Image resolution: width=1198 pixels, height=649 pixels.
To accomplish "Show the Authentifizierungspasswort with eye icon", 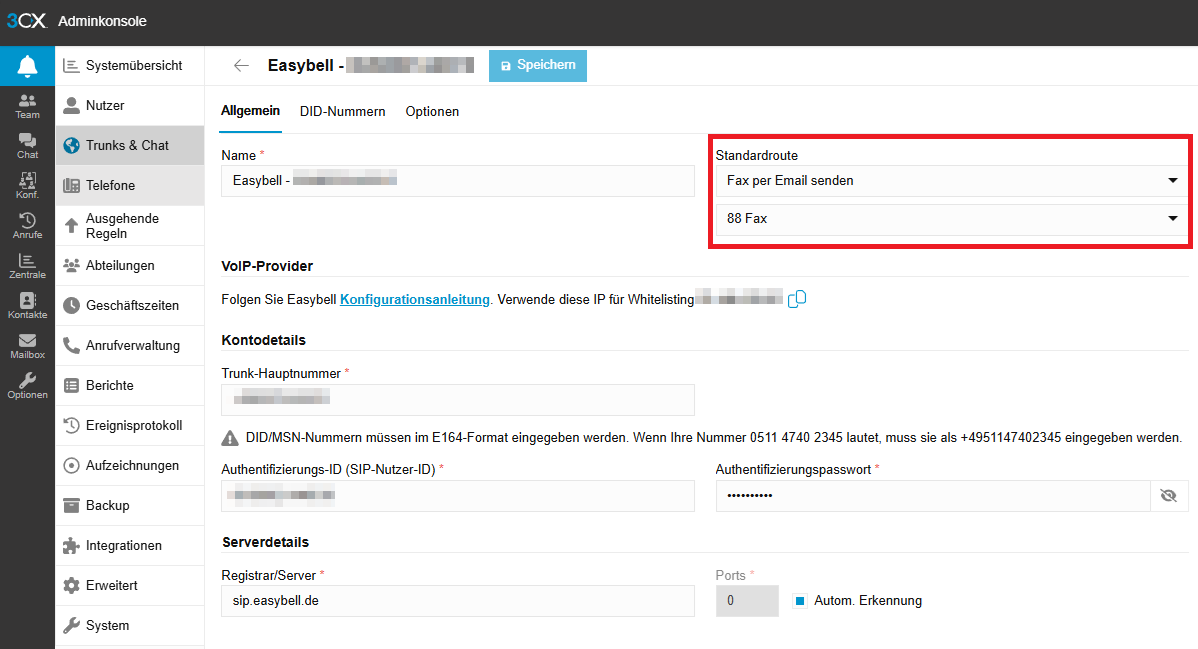I will (1168, 496).
